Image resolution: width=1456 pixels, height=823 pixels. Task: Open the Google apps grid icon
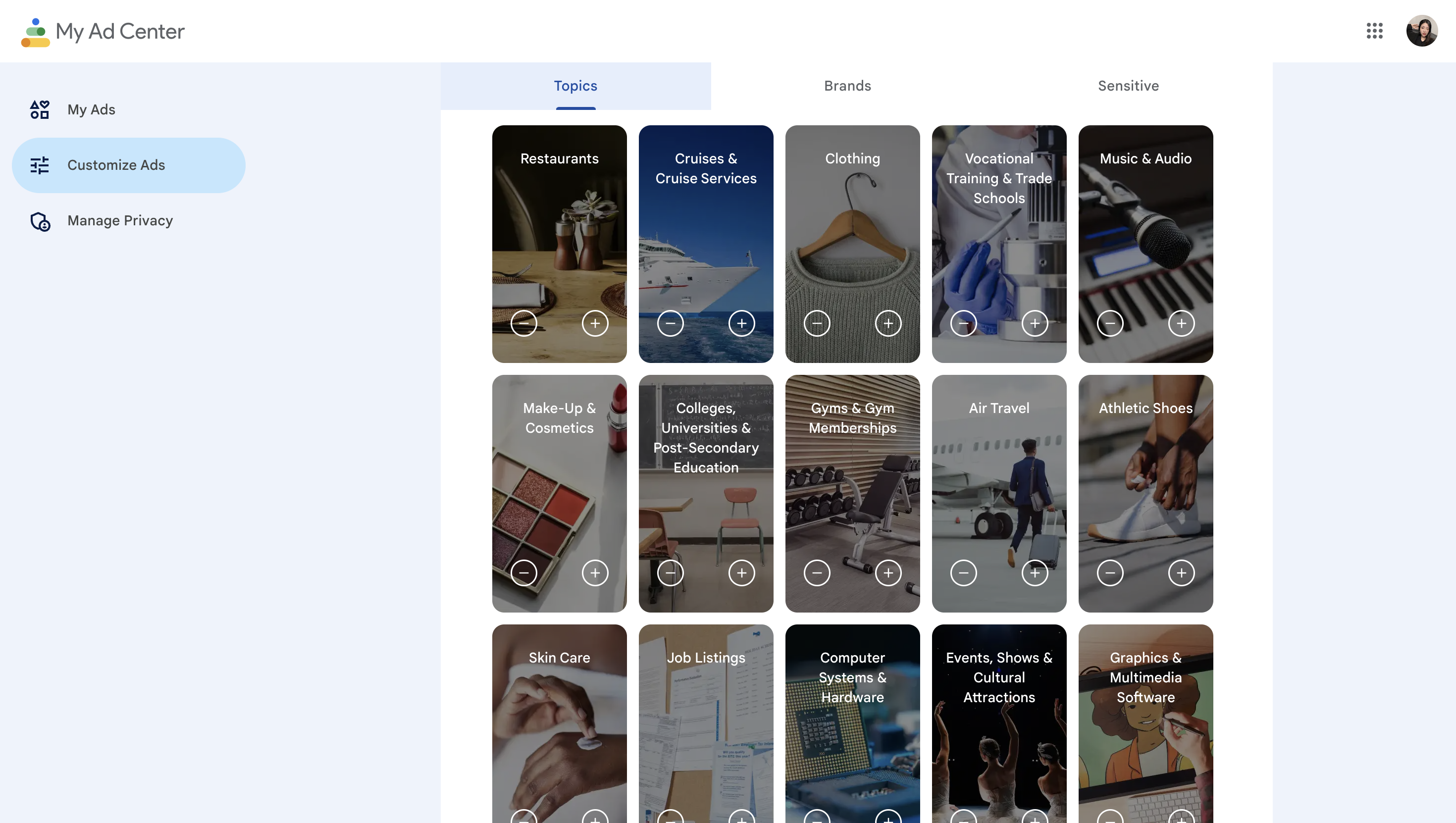click(x=1375, y=31)
